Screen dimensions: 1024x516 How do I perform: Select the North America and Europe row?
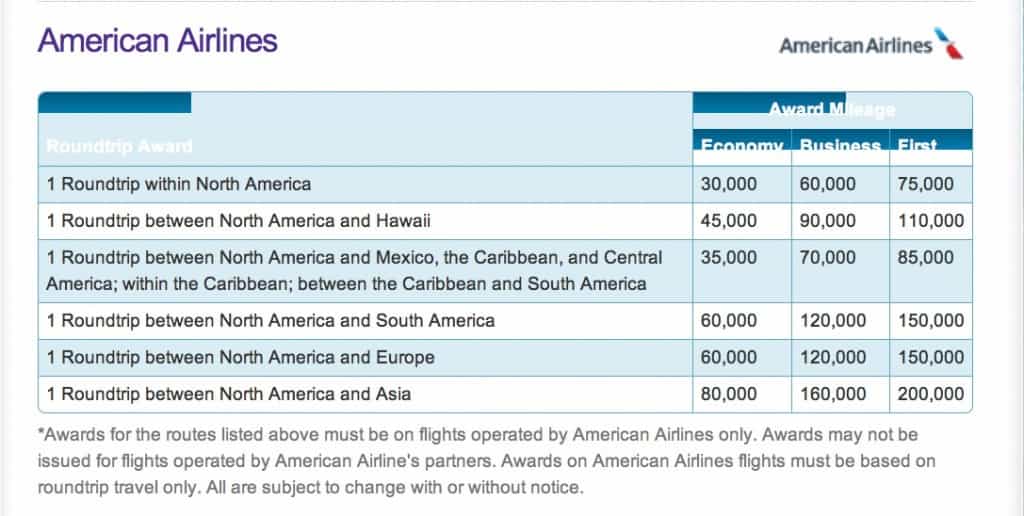click(505, 357)
